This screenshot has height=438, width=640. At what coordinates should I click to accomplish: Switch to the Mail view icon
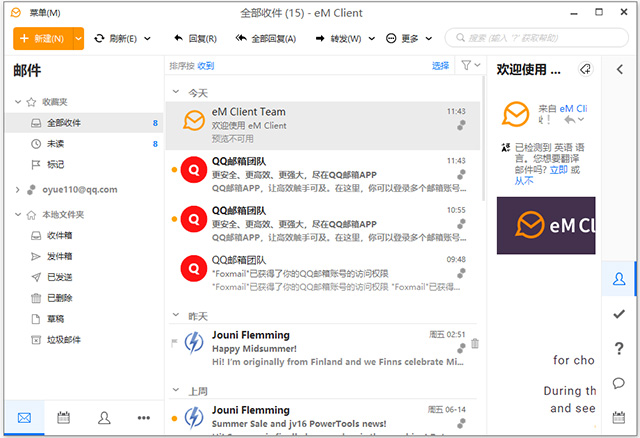coord(24,418)
